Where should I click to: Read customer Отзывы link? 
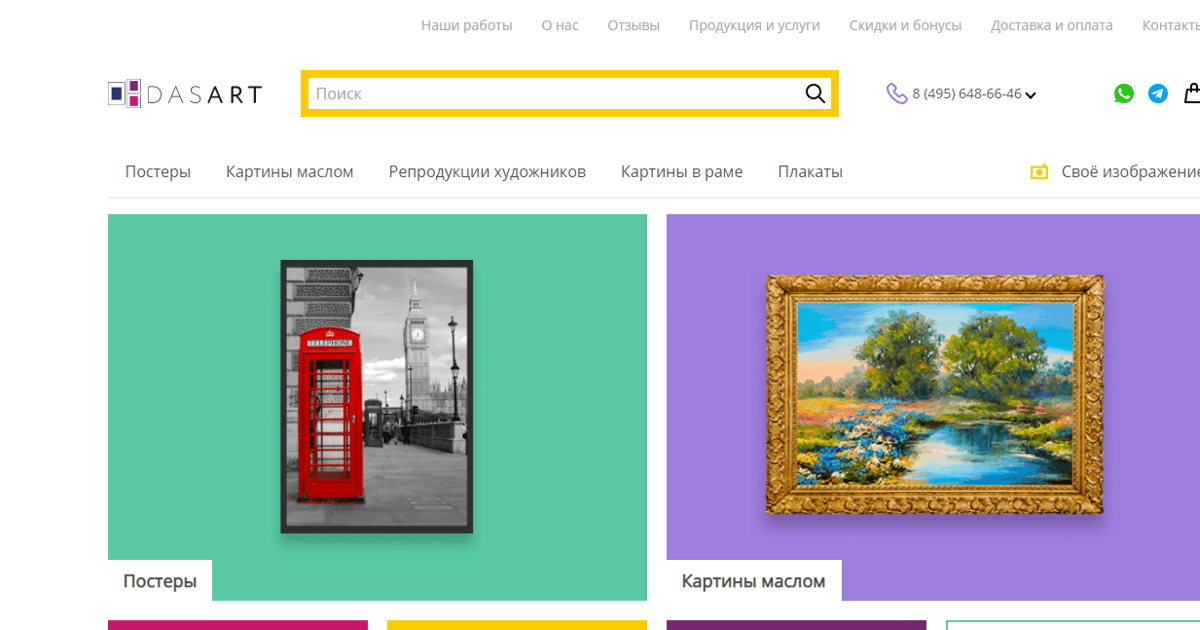(634, 25)
